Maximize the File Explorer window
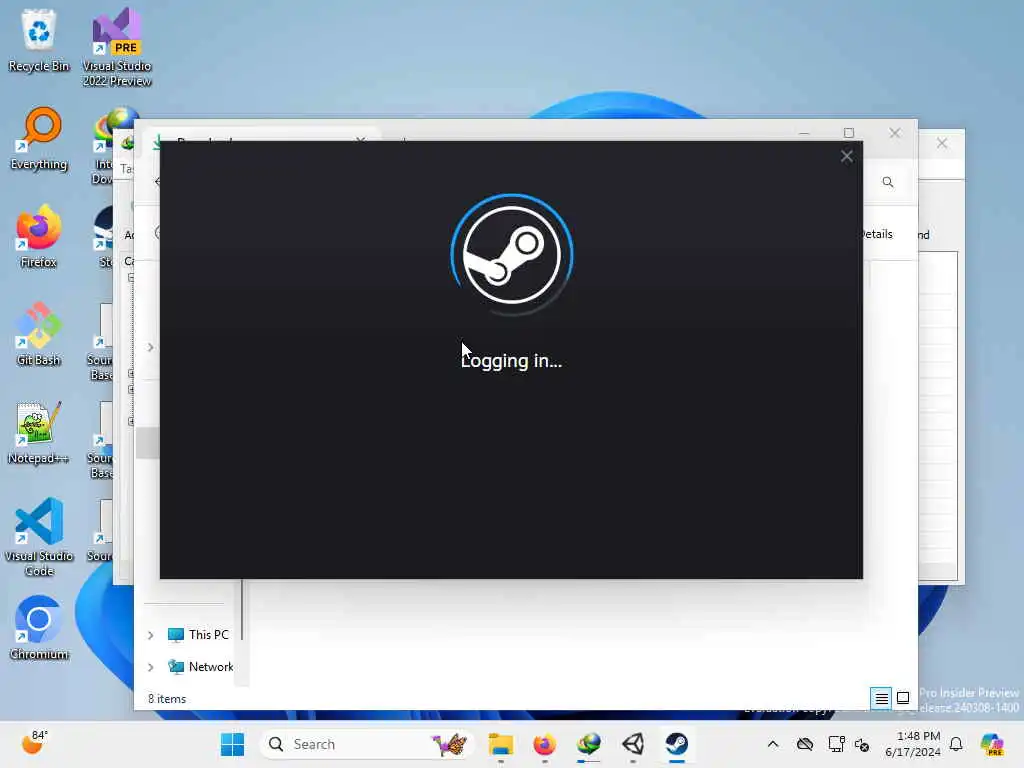This screenshot has width=1024, height=768. (x=848, y=133)
